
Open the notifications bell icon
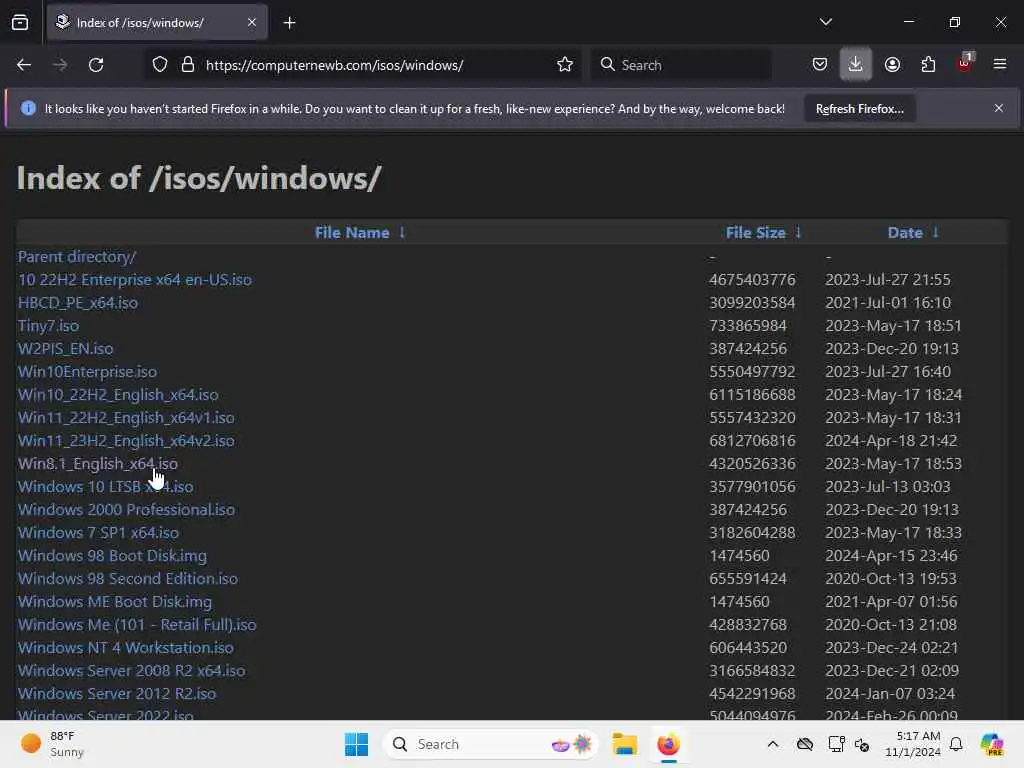(956, 744)
